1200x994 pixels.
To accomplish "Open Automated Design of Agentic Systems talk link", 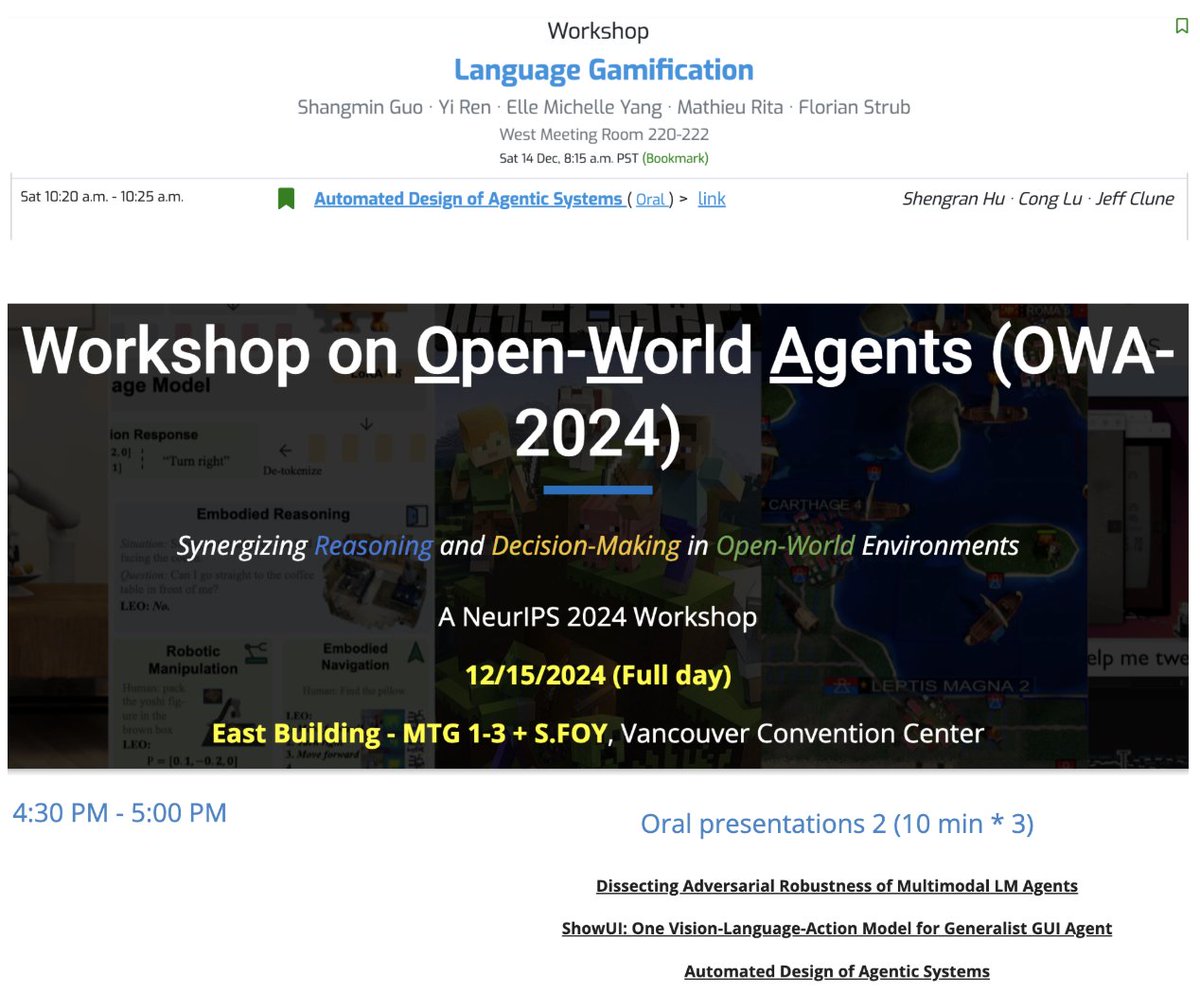I will 468,199.
